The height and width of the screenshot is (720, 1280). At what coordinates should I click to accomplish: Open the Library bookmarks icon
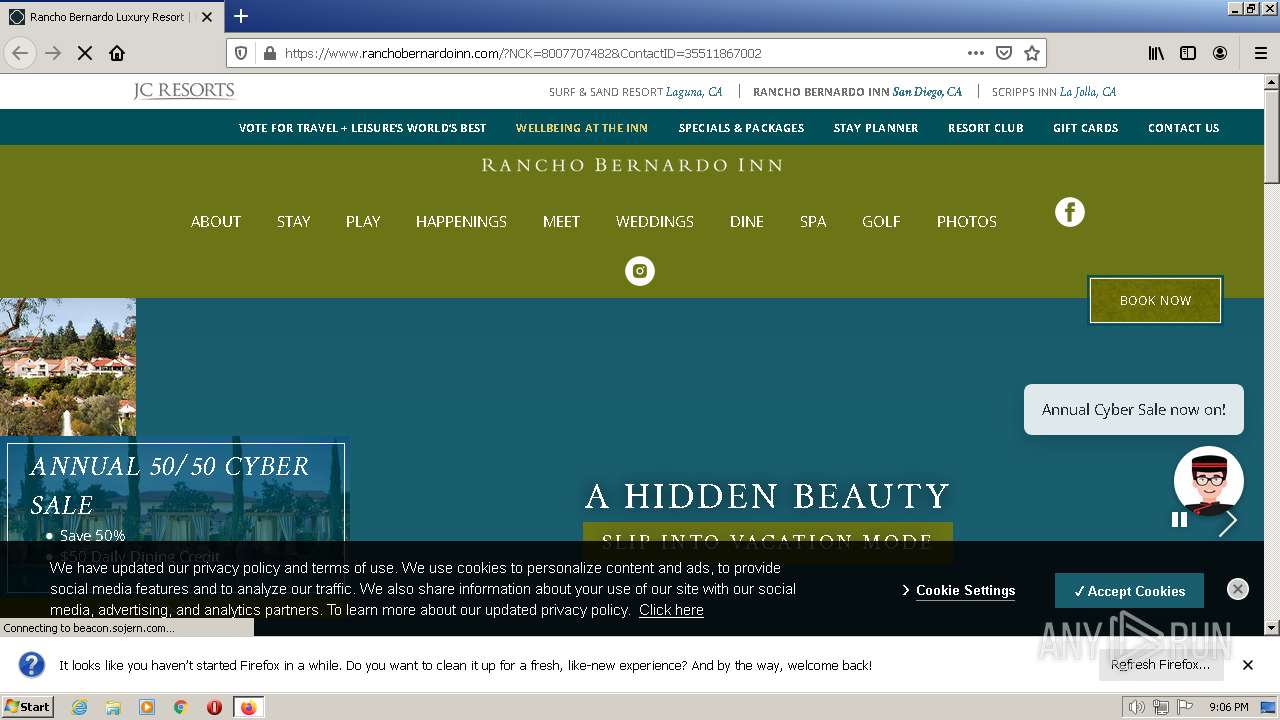point(1156,53)
